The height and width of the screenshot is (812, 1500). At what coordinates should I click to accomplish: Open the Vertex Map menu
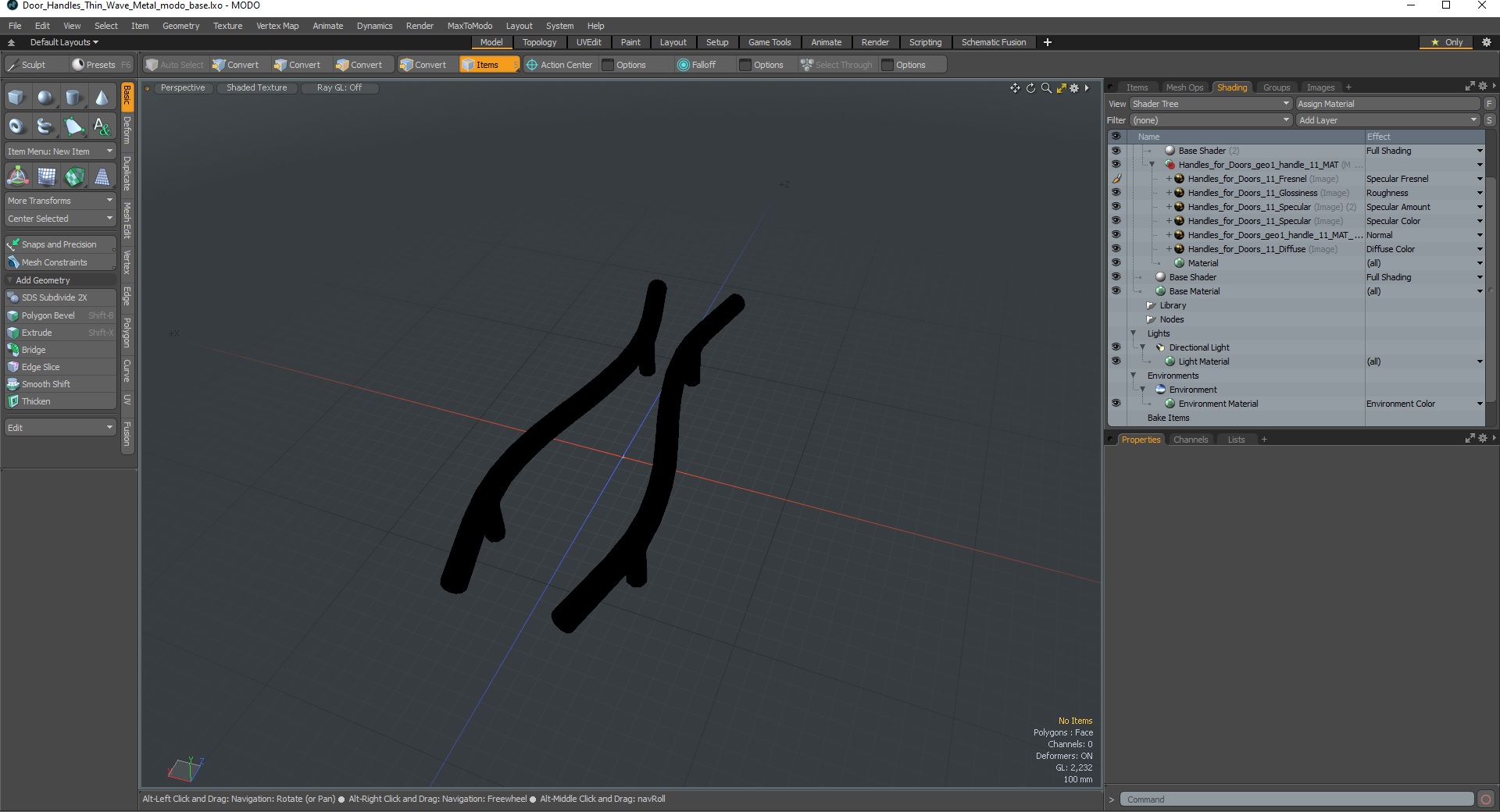click(277, 26)
